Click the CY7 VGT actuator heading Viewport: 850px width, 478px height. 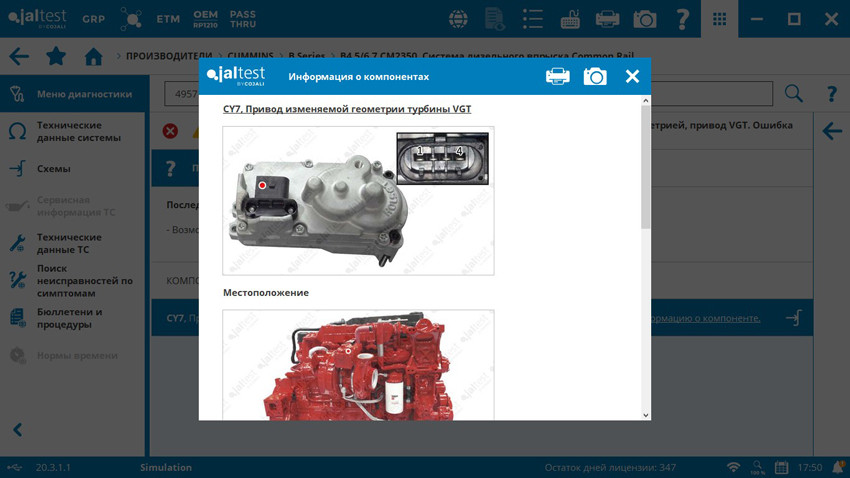[347, 109]
